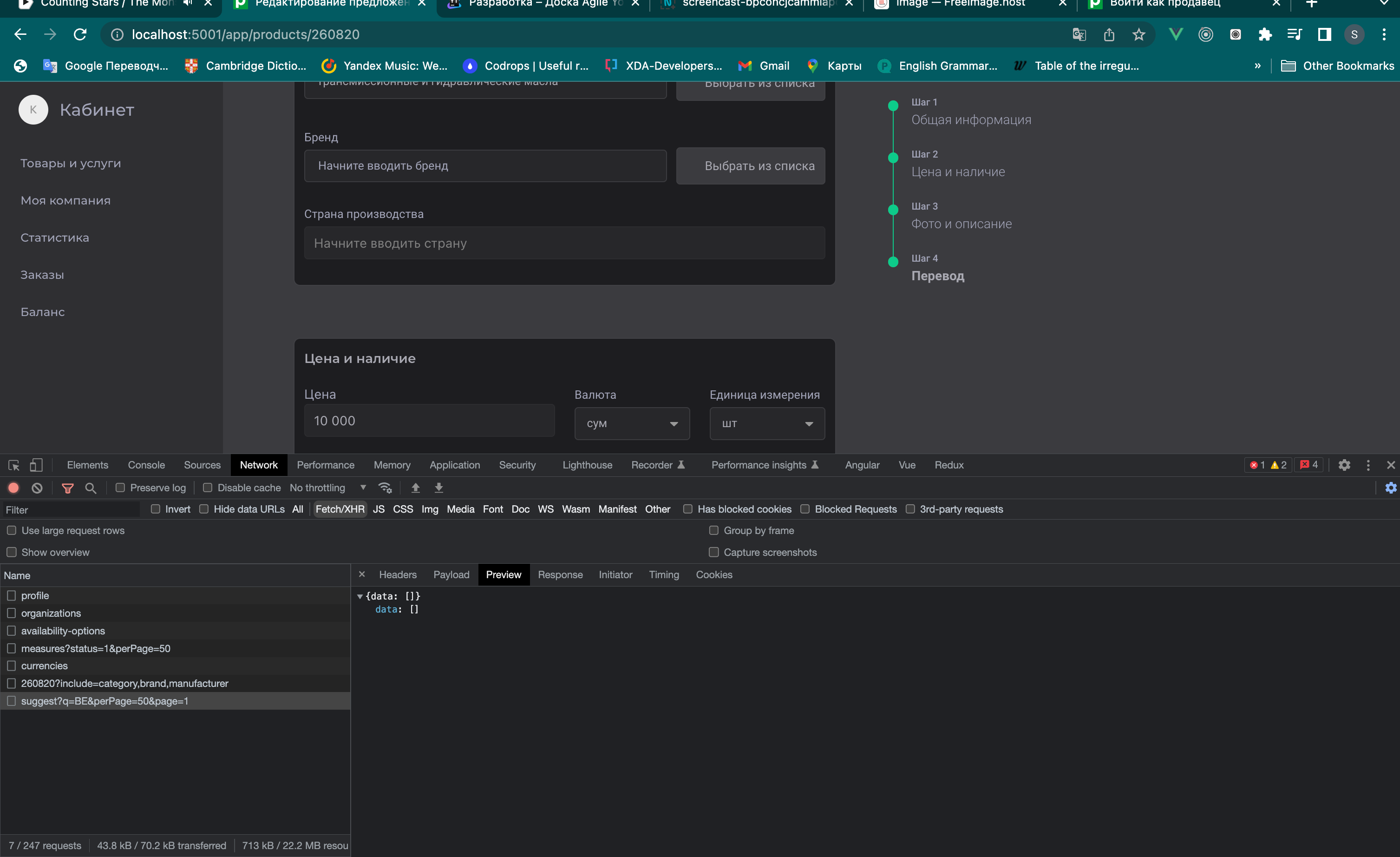Image resolution: width=1400 pixels, height=857 pixels.
Task: Open the Валюта currency dropdown
Action: 632,423
